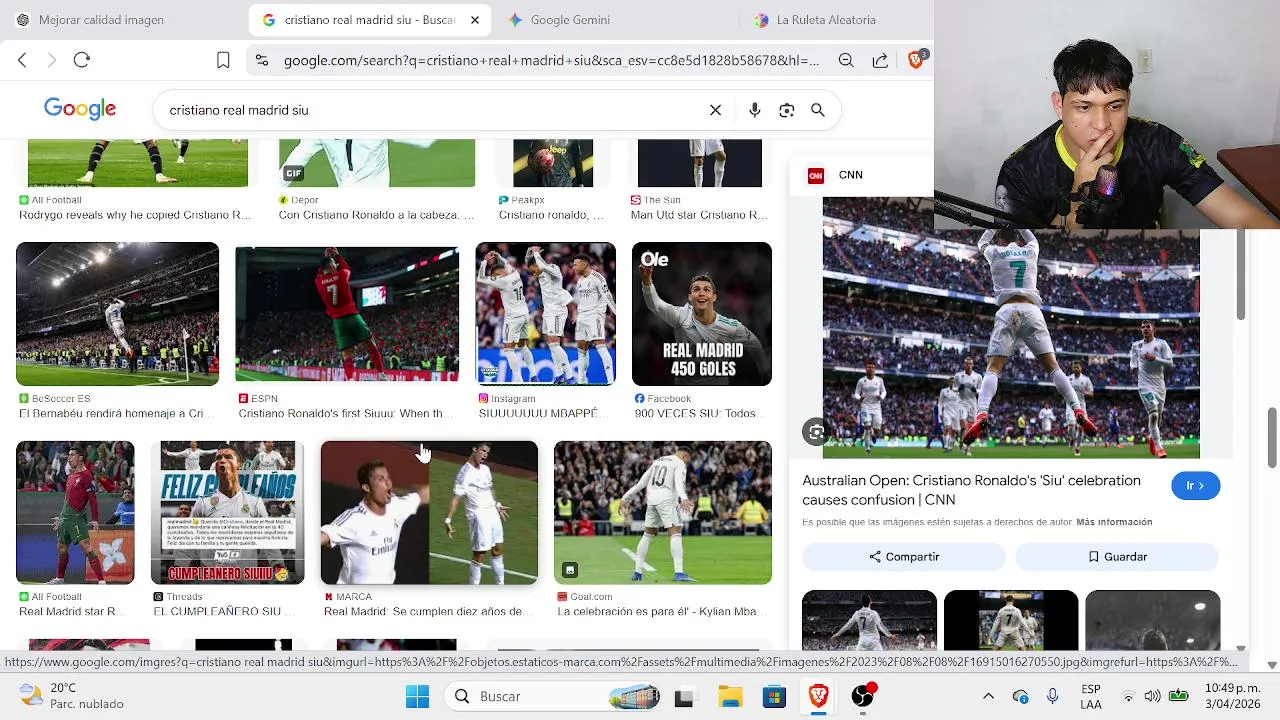Close the cristiano real madrid siu tab
Screen dimensions: 1280x720
coord(475,20)
